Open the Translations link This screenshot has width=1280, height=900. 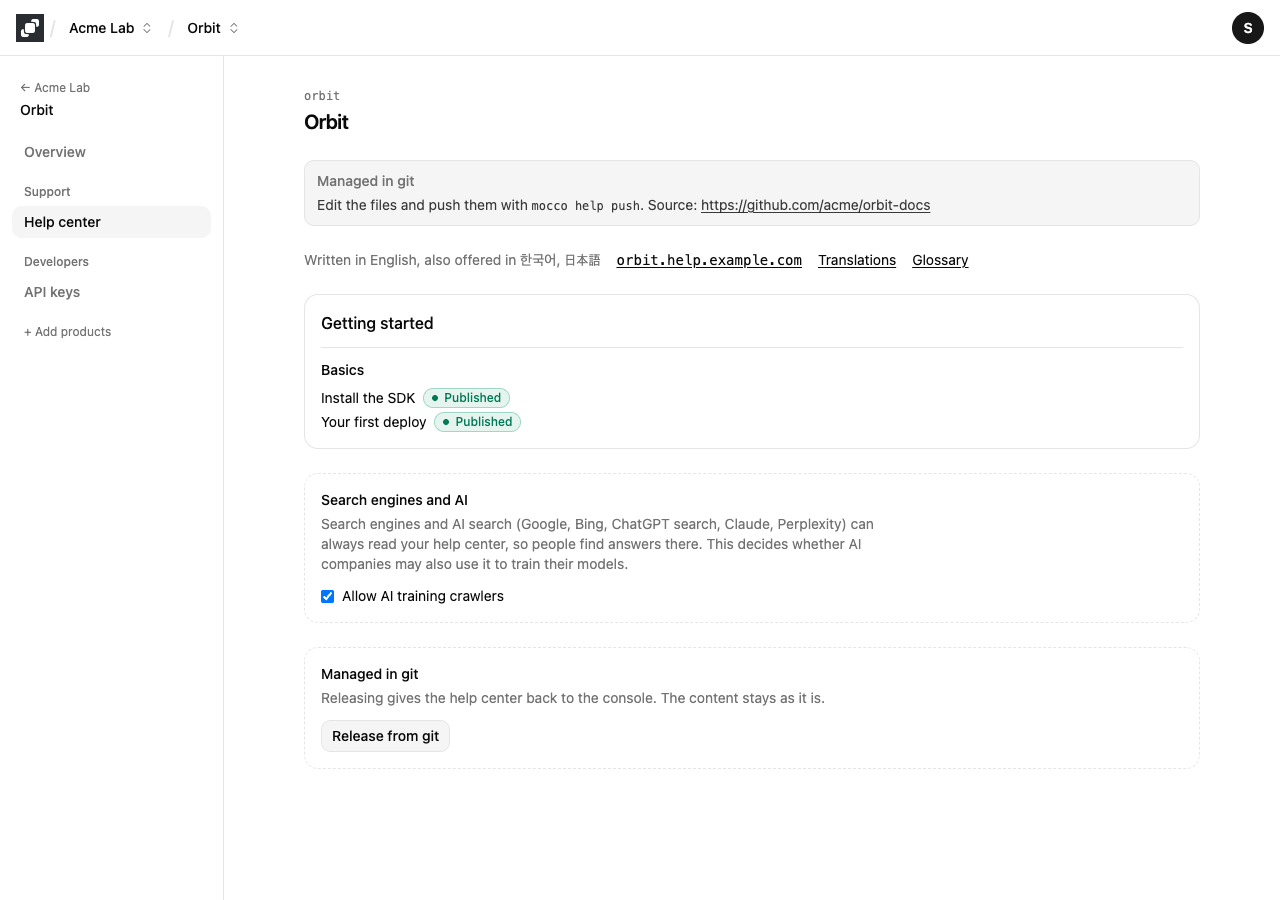tap(857, 260)
